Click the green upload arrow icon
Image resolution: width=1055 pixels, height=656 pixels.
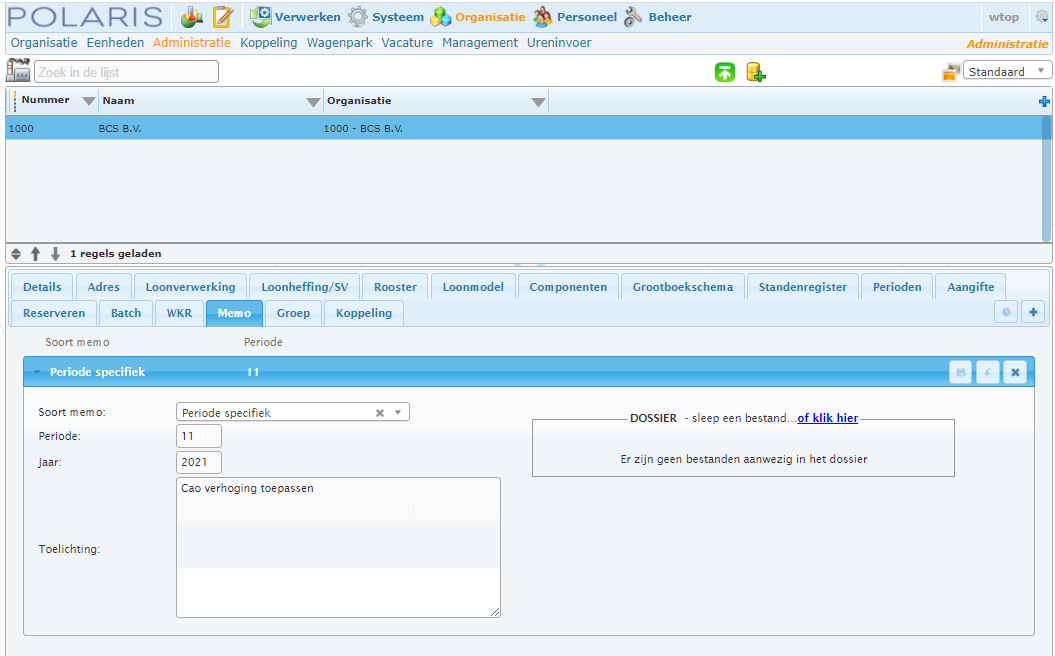725,72
